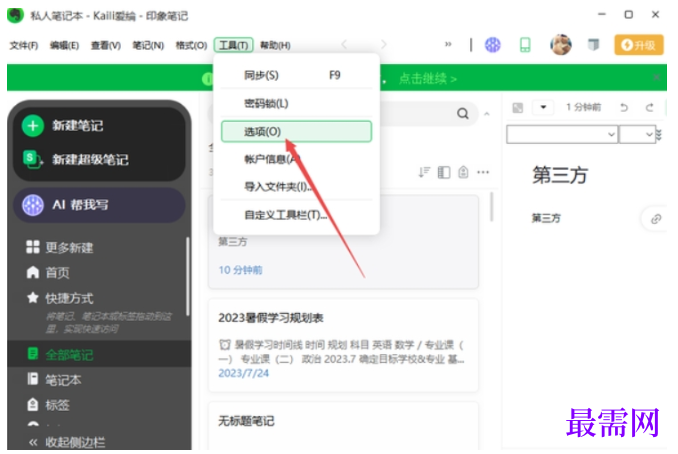
Task: Select 自定义工具栏(T) menu entry
Action: coord(296,214)
